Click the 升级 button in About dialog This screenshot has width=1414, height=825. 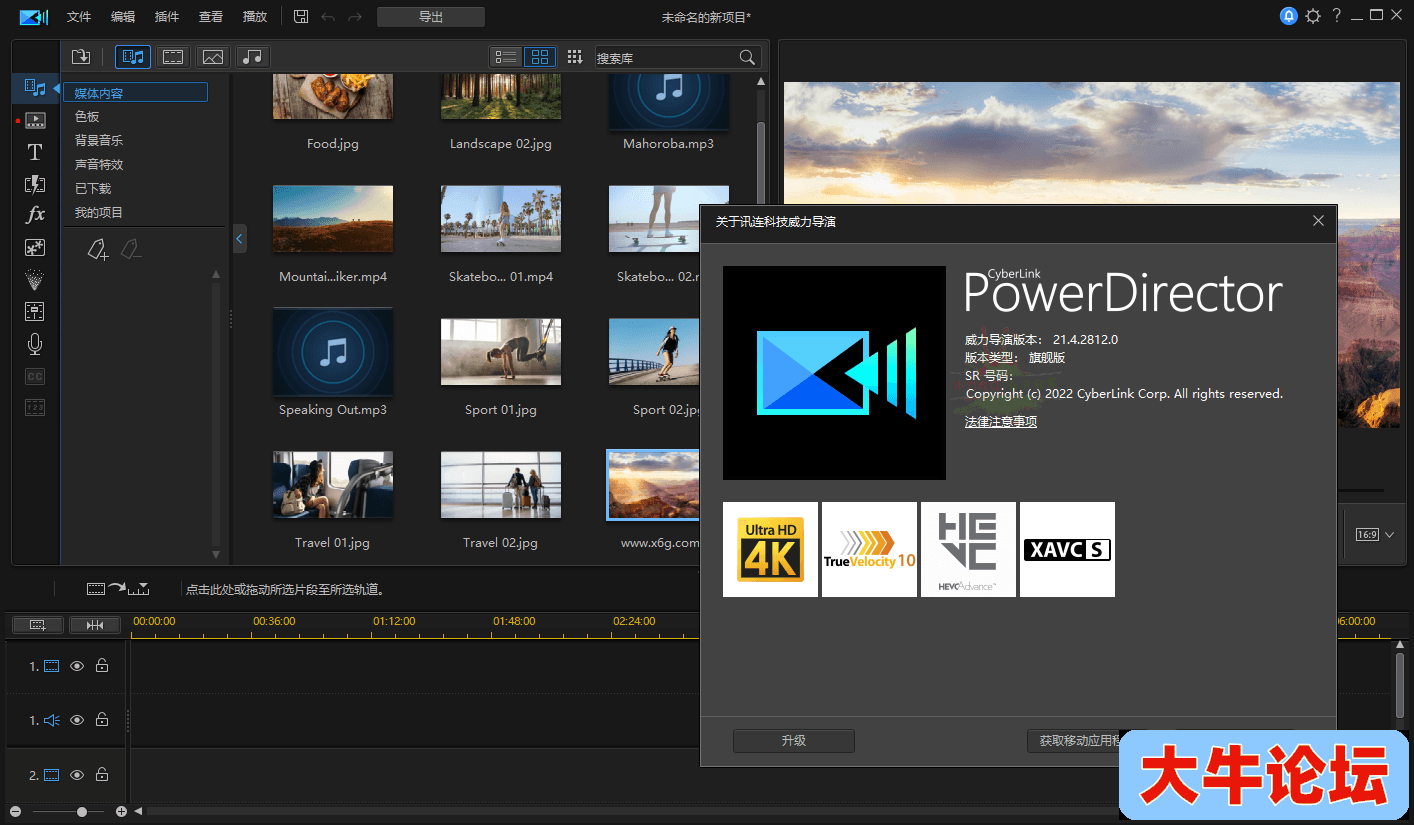click(794, 741)
